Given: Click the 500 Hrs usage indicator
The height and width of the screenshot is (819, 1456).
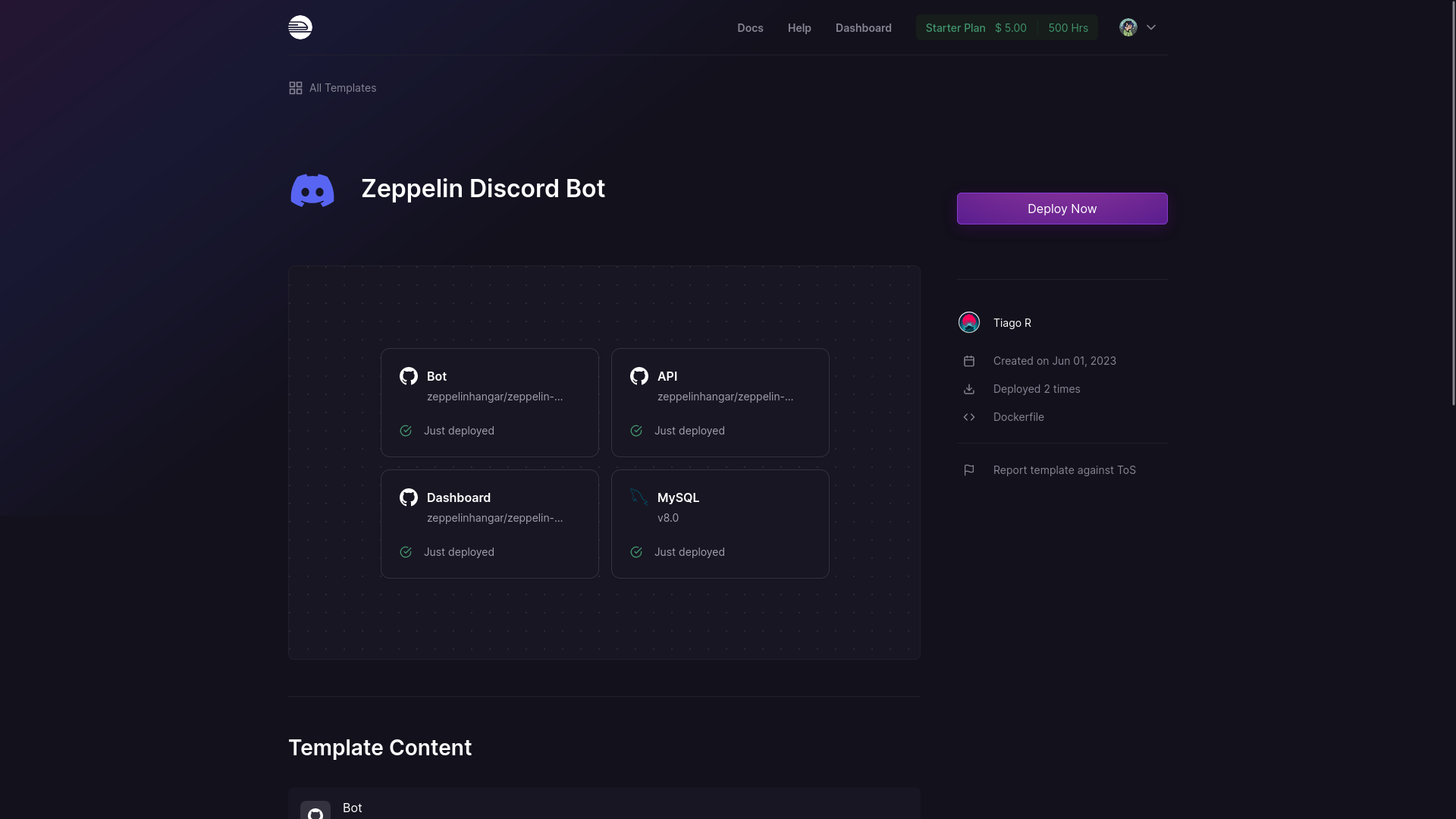Looking at the screenshot, I should tap(1068, 27).
